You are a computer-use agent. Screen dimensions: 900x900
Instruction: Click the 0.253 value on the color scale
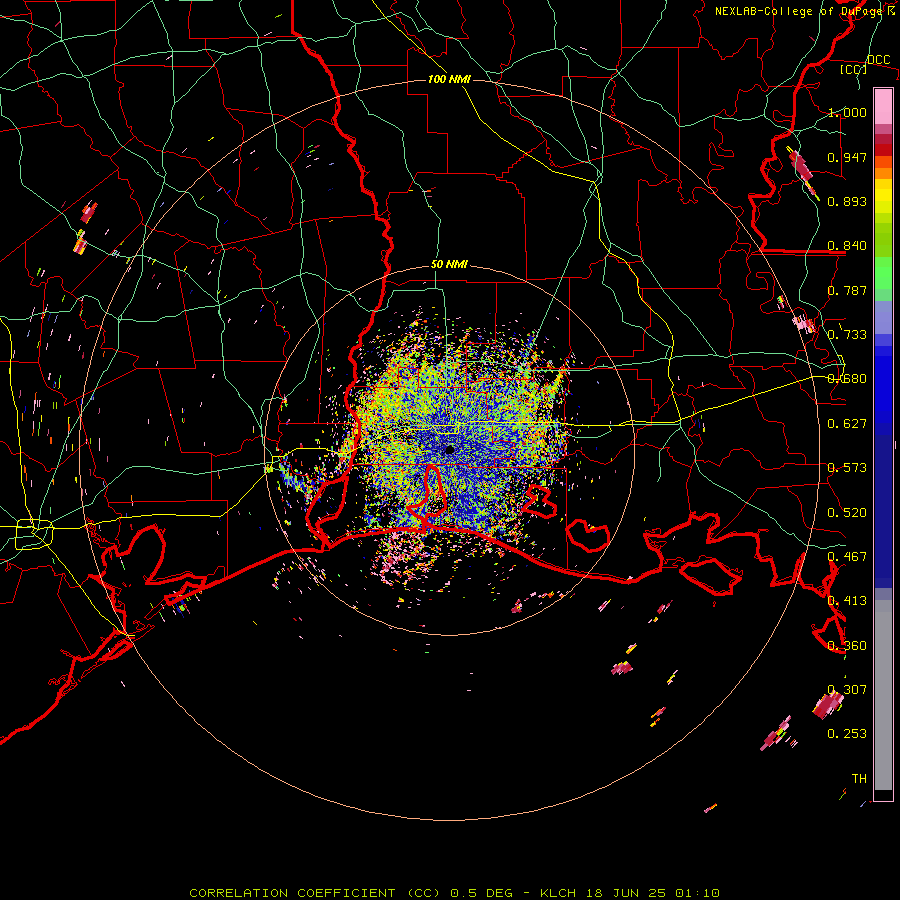847,734
